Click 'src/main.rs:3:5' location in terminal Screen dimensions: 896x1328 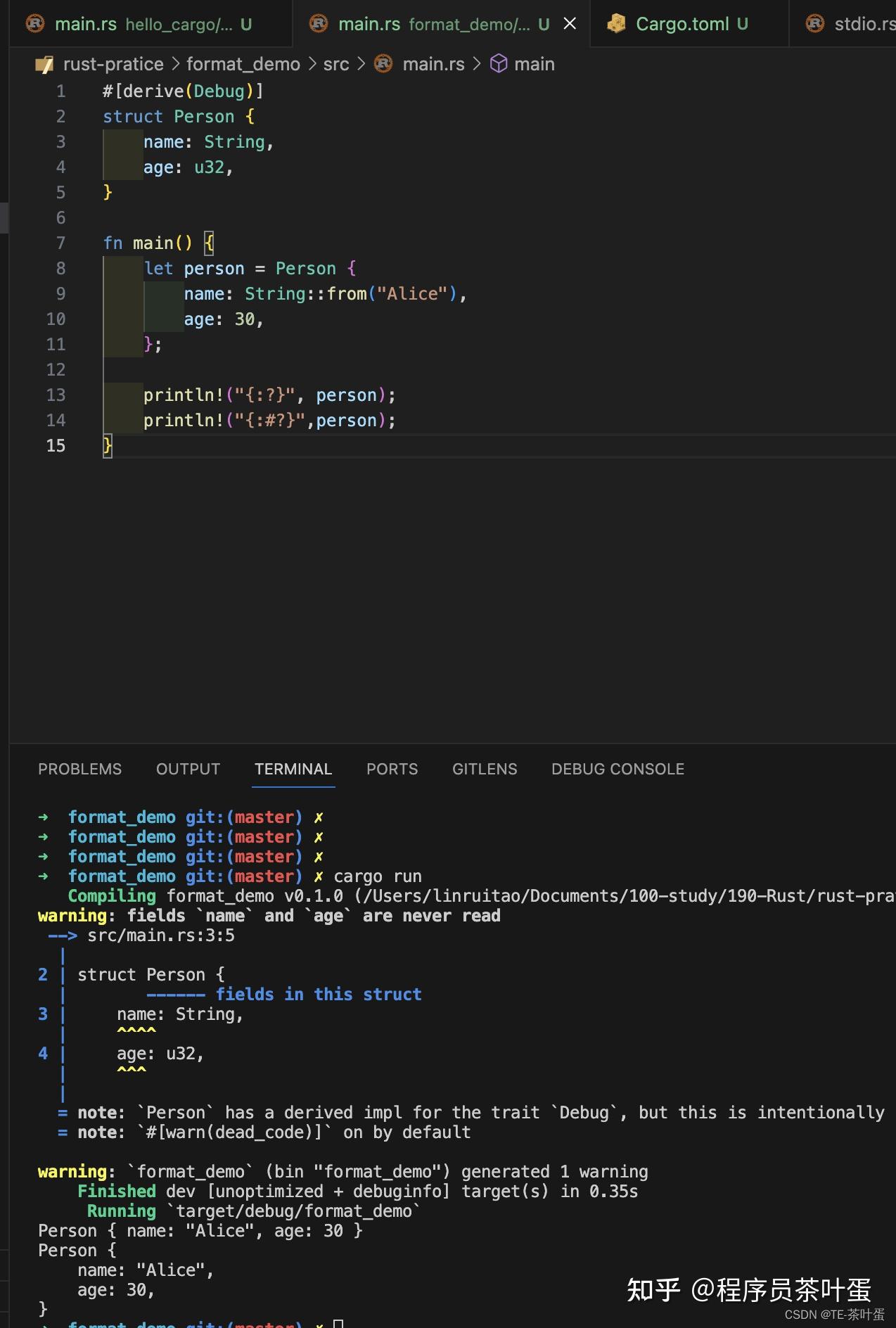(161, 936)
